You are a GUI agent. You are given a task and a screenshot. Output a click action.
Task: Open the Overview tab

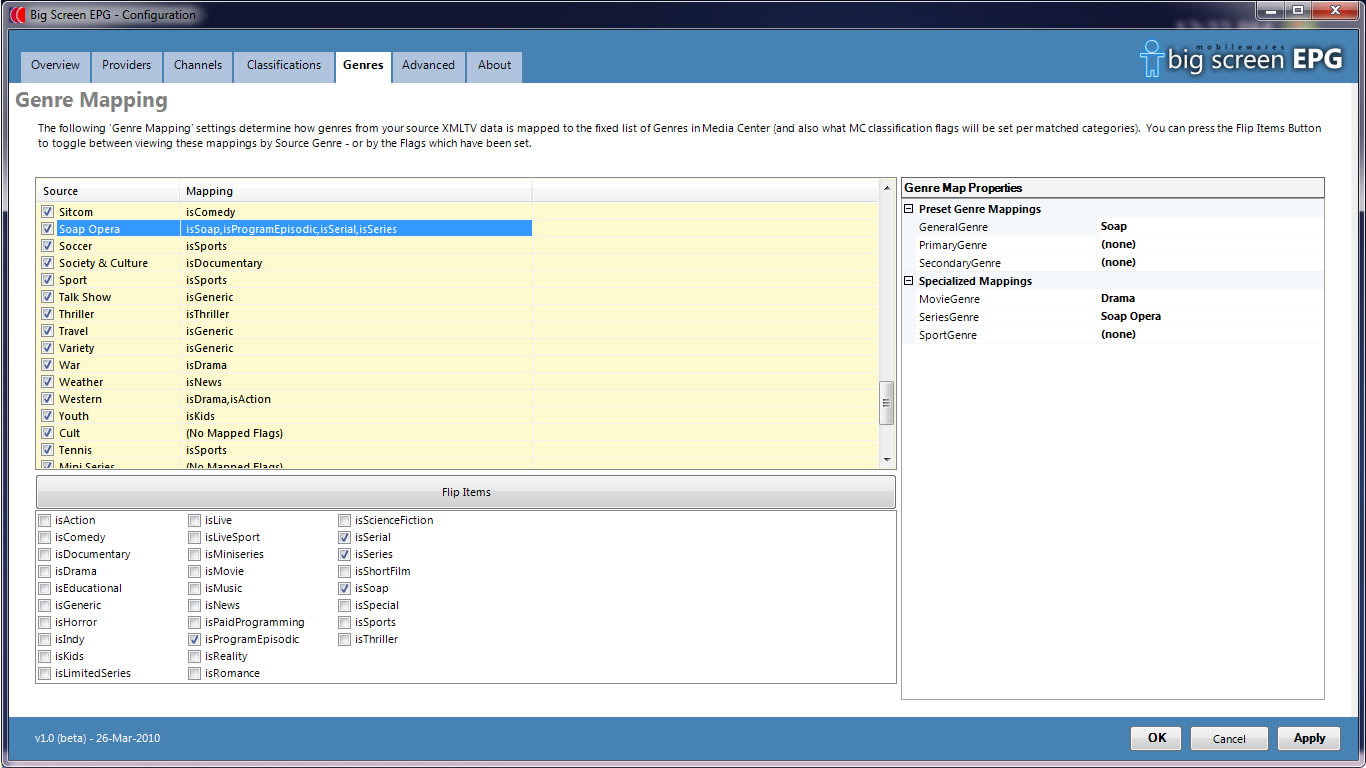coord(55,66)
